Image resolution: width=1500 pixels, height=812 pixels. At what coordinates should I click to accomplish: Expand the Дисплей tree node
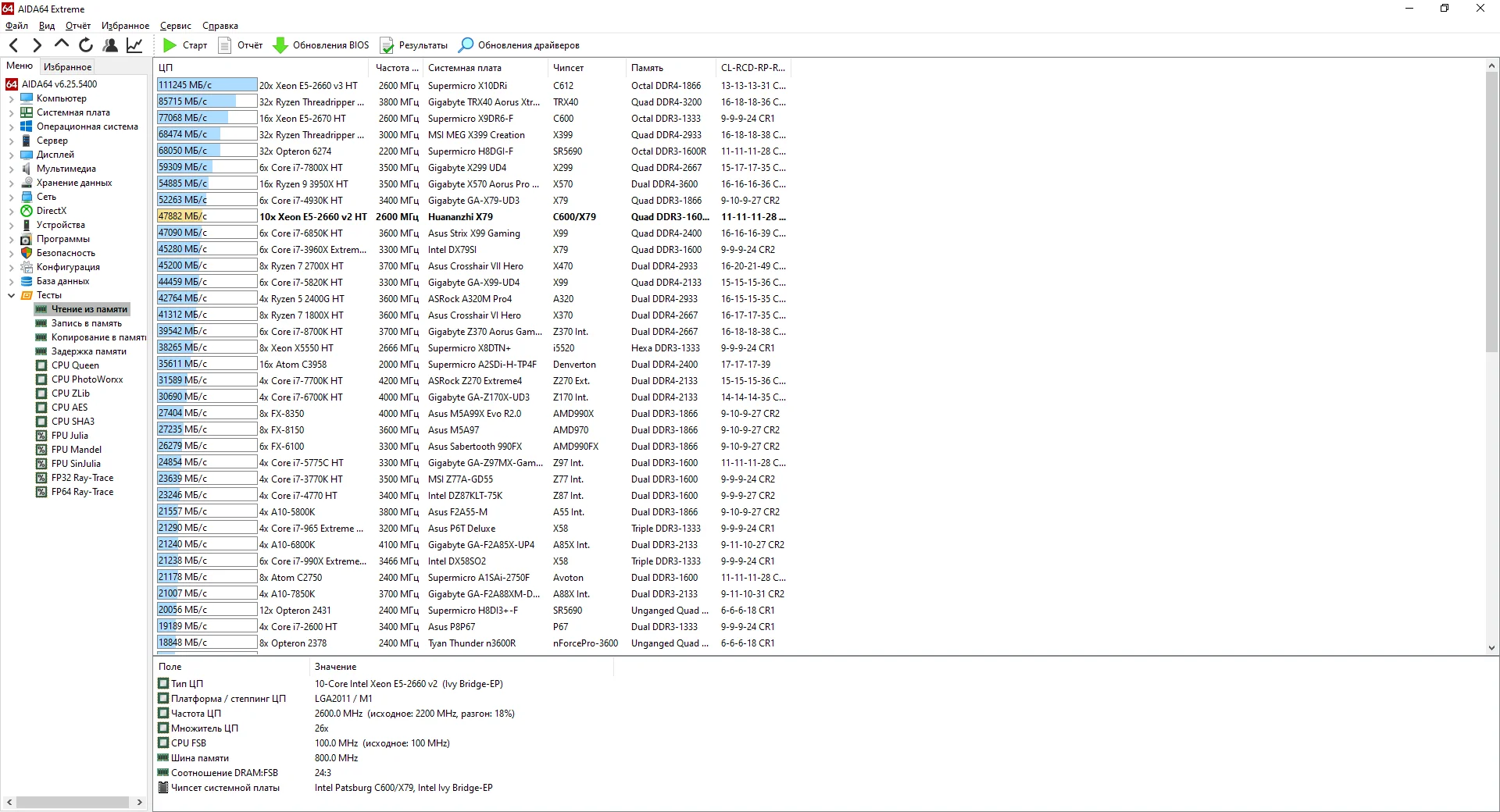[x=11, y=155]
